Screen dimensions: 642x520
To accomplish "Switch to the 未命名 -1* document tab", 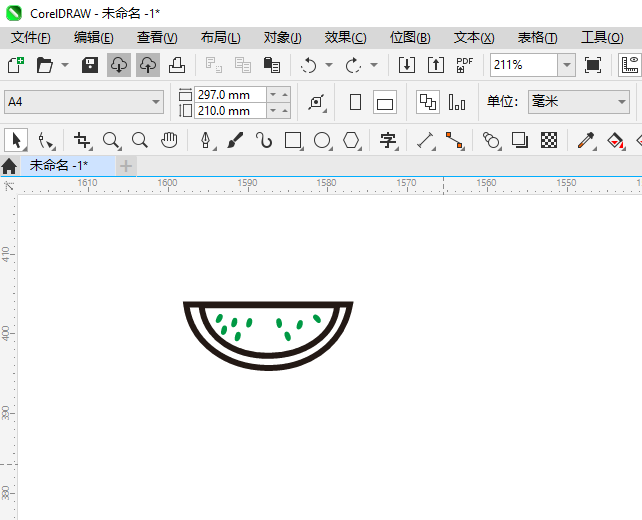I will point(68,166).
